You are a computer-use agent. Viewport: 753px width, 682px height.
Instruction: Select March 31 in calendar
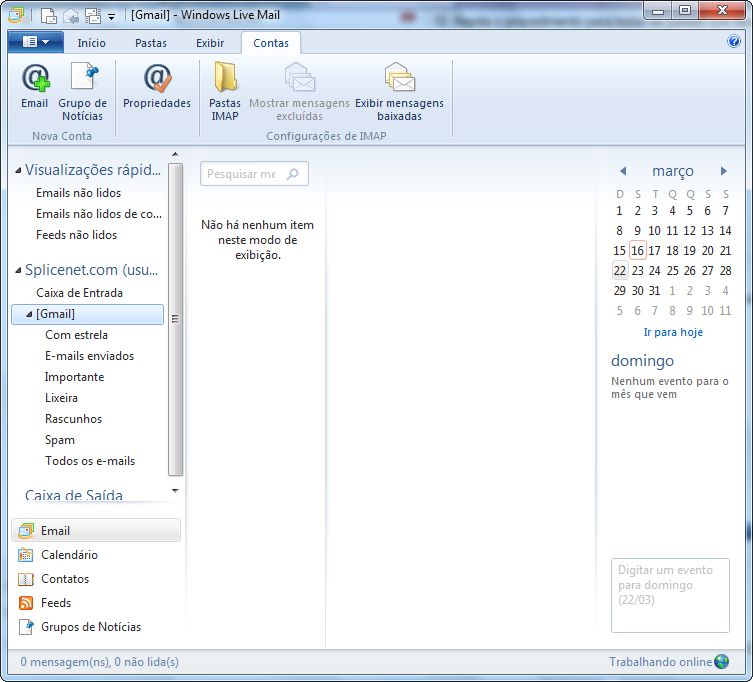(x=655, y=291)
